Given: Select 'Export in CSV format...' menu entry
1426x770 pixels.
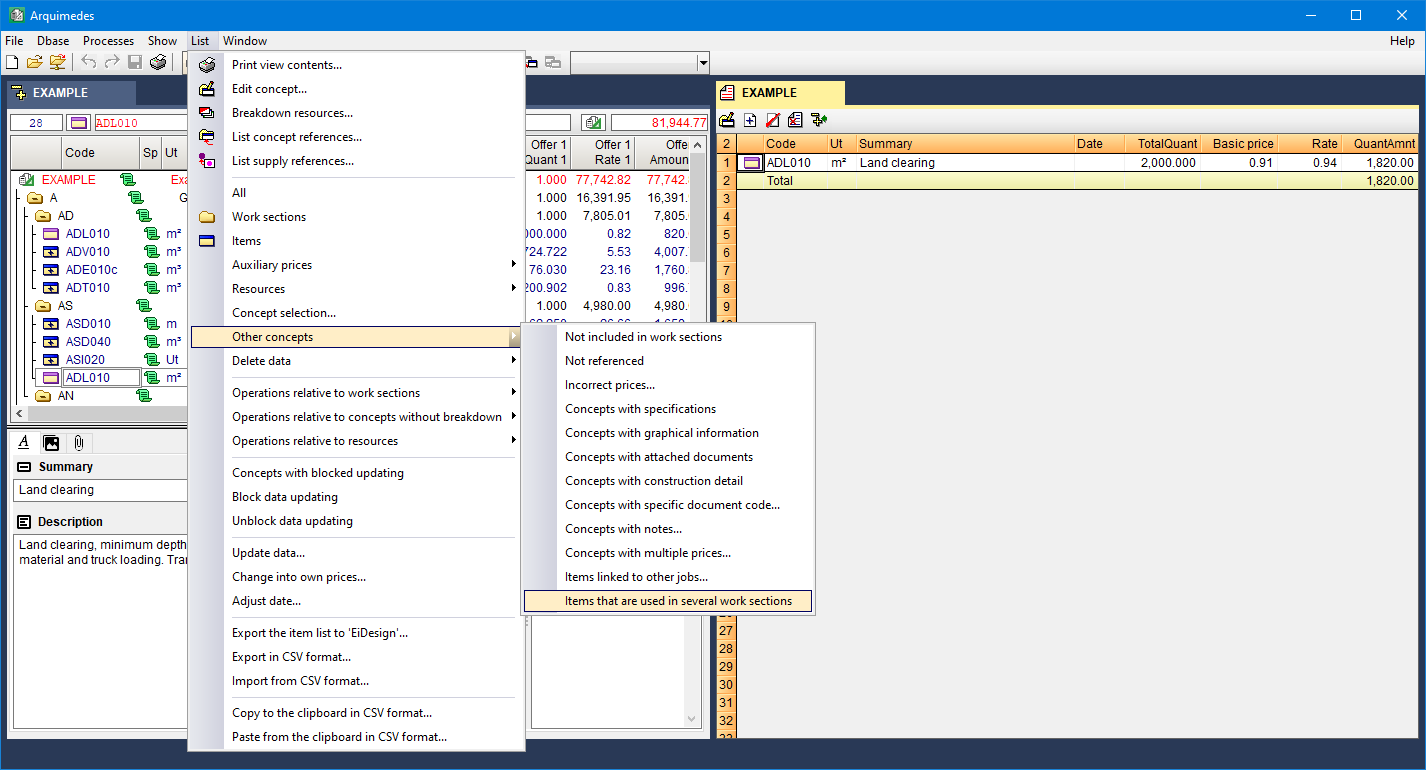Looking at the screenshot, I should tap(291, 657).
